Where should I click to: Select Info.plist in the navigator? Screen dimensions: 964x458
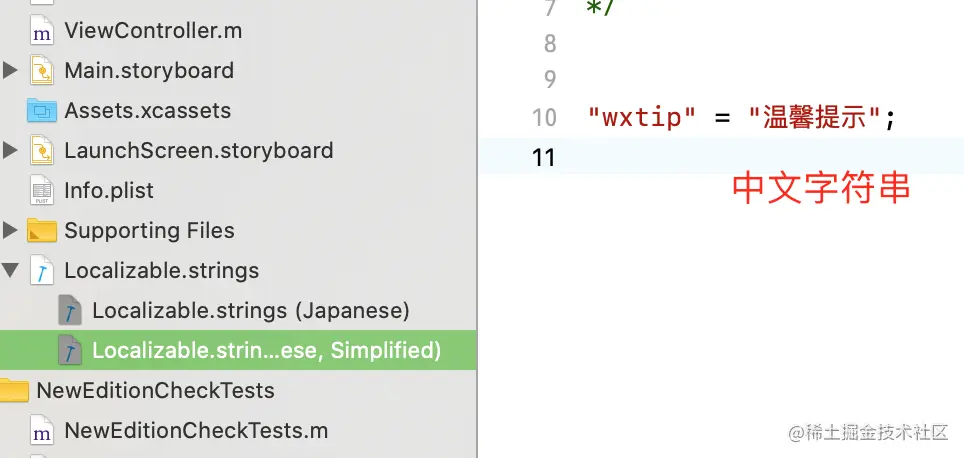(109, 191)
